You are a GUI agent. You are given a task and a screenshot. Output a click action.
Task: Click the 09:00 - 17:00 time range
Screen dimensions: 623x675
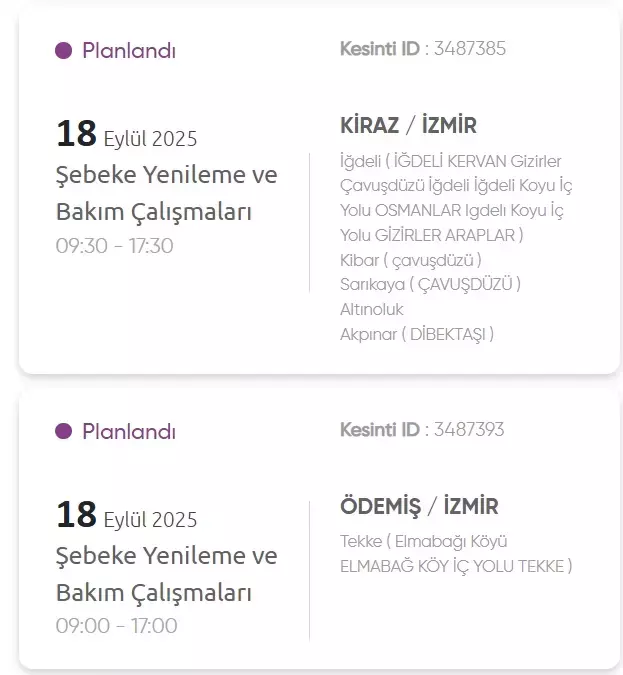(116, 627)
